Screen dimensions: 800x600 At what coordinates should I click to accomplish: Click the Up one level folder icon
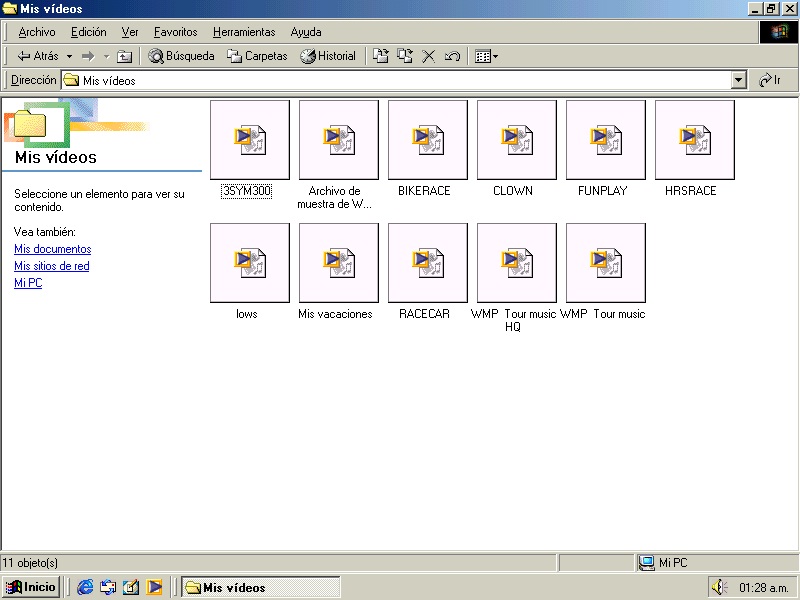[125, 57]
